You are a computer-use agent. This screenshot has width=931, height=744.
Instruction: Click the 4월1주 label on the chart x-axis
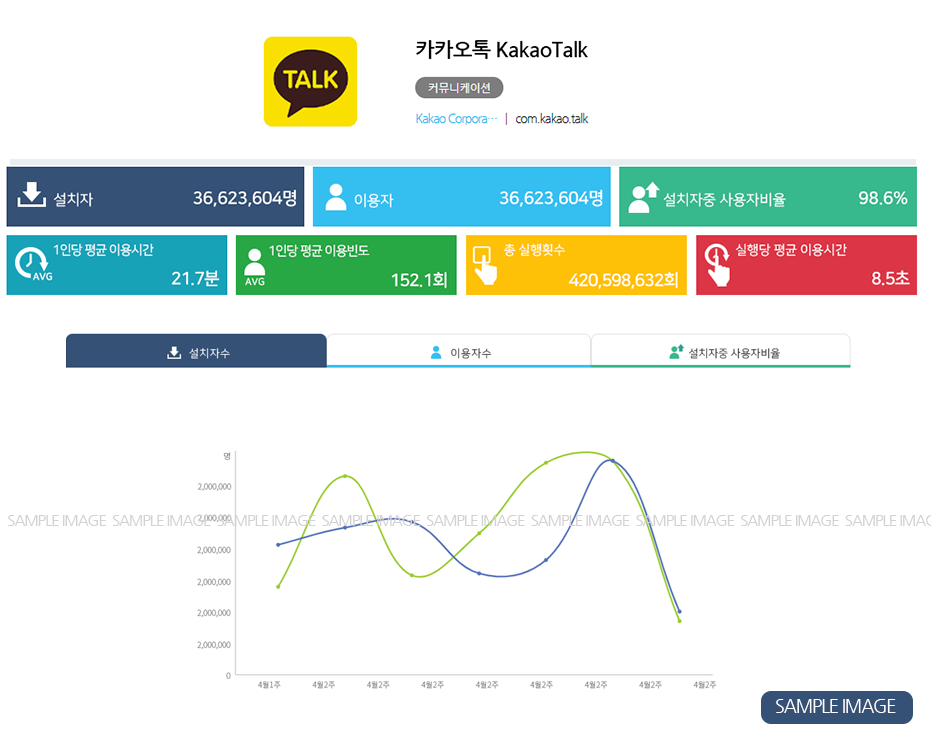pyautogui.click(x=269, y=685)
